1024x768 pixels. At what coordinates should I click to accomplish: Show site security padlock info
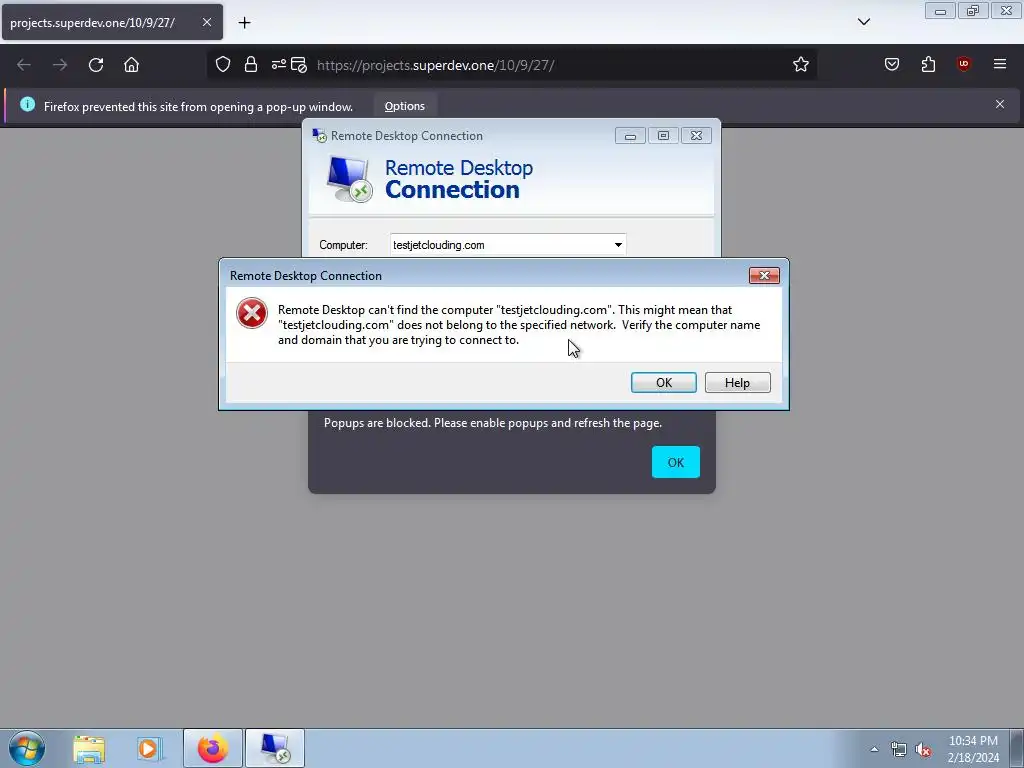251,65
